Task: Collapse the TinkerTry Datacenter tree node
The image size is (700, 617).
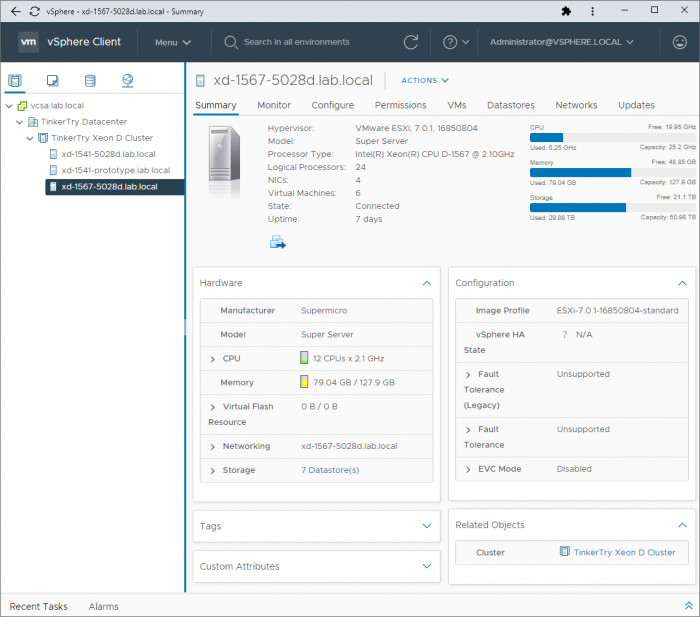Action: 19,122
